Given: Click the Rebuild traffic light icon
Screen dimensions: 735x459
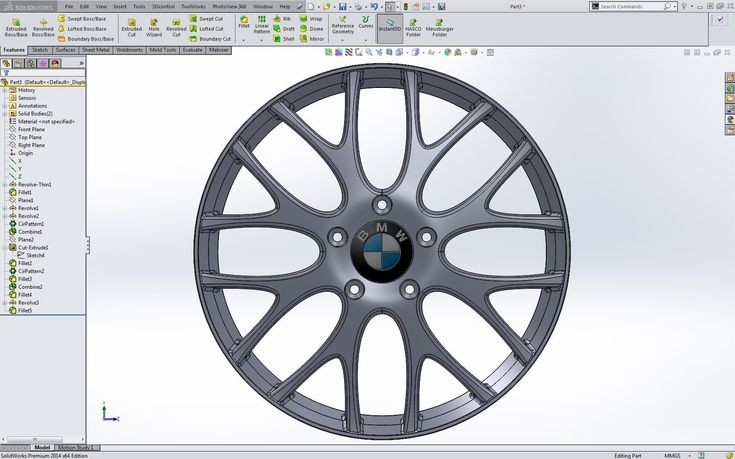Looking at the screenshot, I should pos(405,7).
